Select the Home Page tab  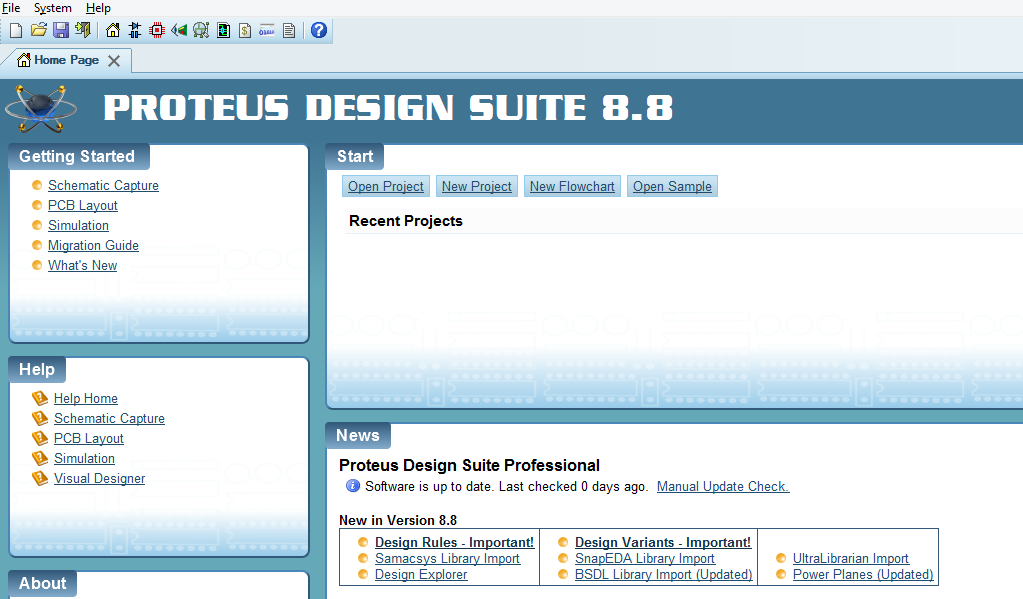(x=66, y=60)
